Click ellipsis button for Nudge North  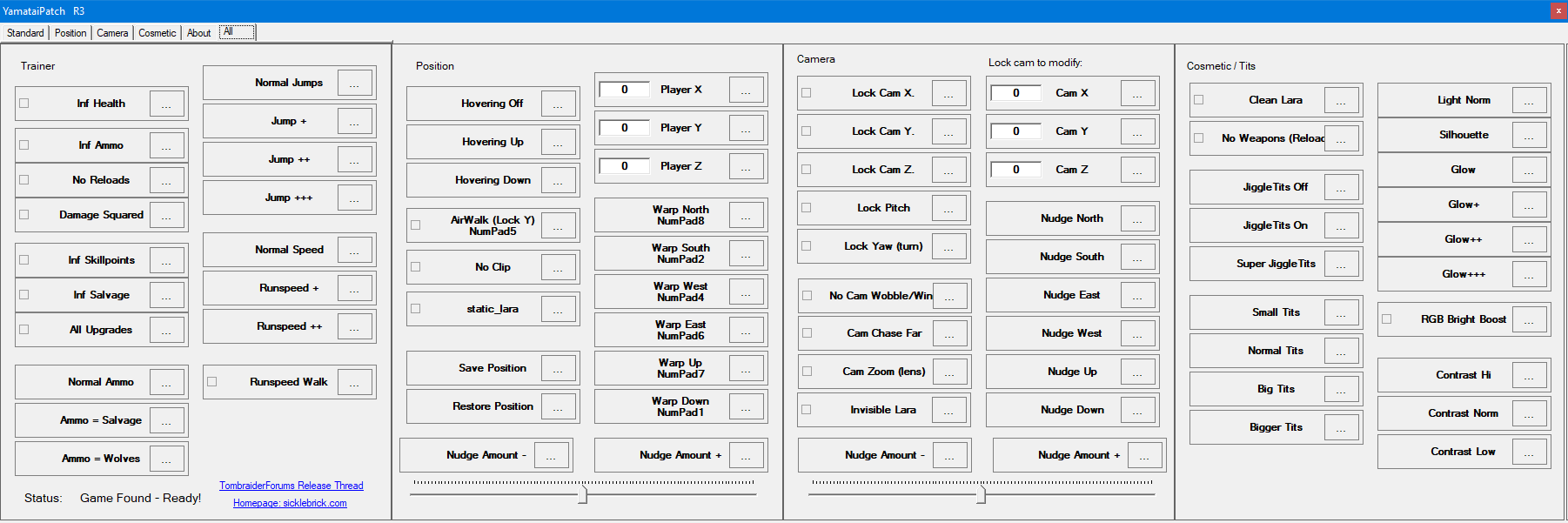pos(1138,218)
